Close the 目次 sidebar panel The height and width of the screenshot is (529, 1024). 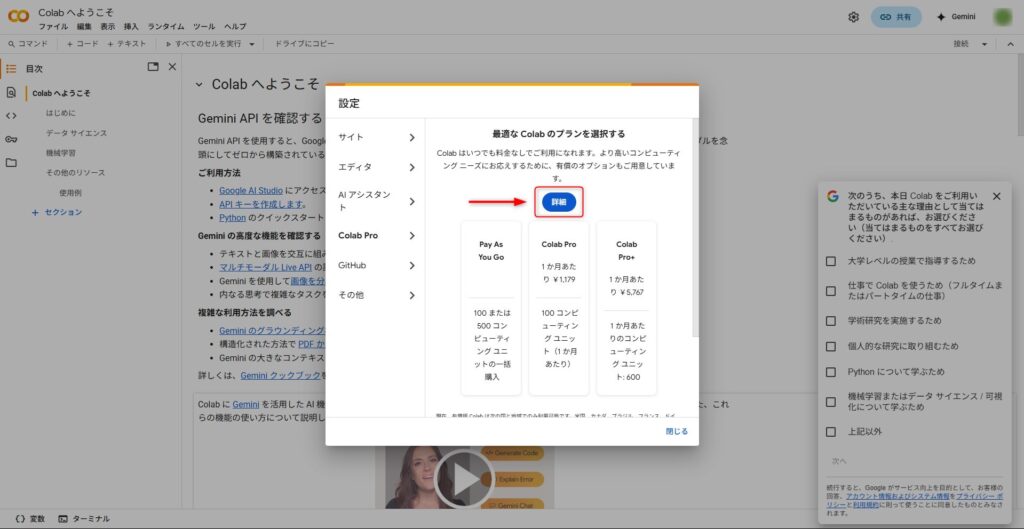[x=172, y=67]
